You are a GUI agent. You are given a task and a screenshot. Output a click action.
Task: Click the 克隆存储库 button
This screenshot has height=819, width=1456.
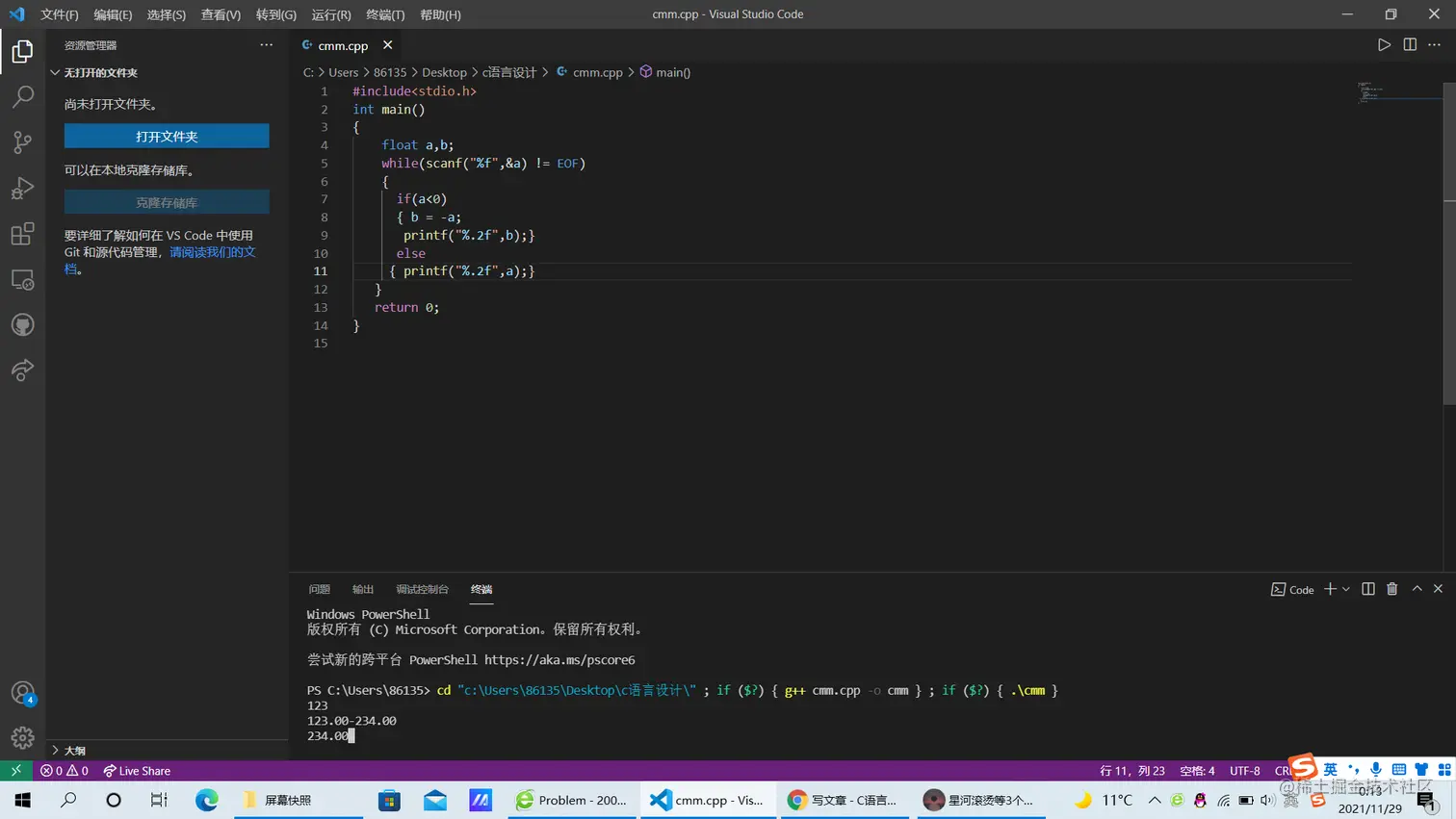[x=167, y=203]
